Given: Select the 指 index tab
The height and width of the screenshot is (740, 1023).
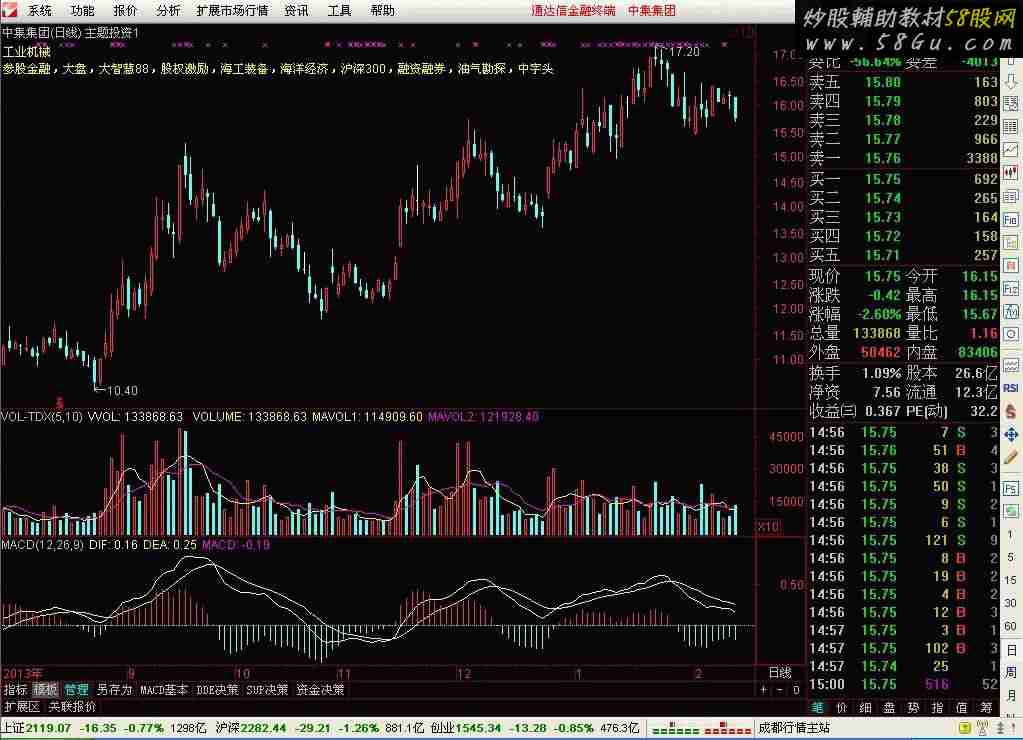Looking at the screenshot, I should click(x=938, y=707).
